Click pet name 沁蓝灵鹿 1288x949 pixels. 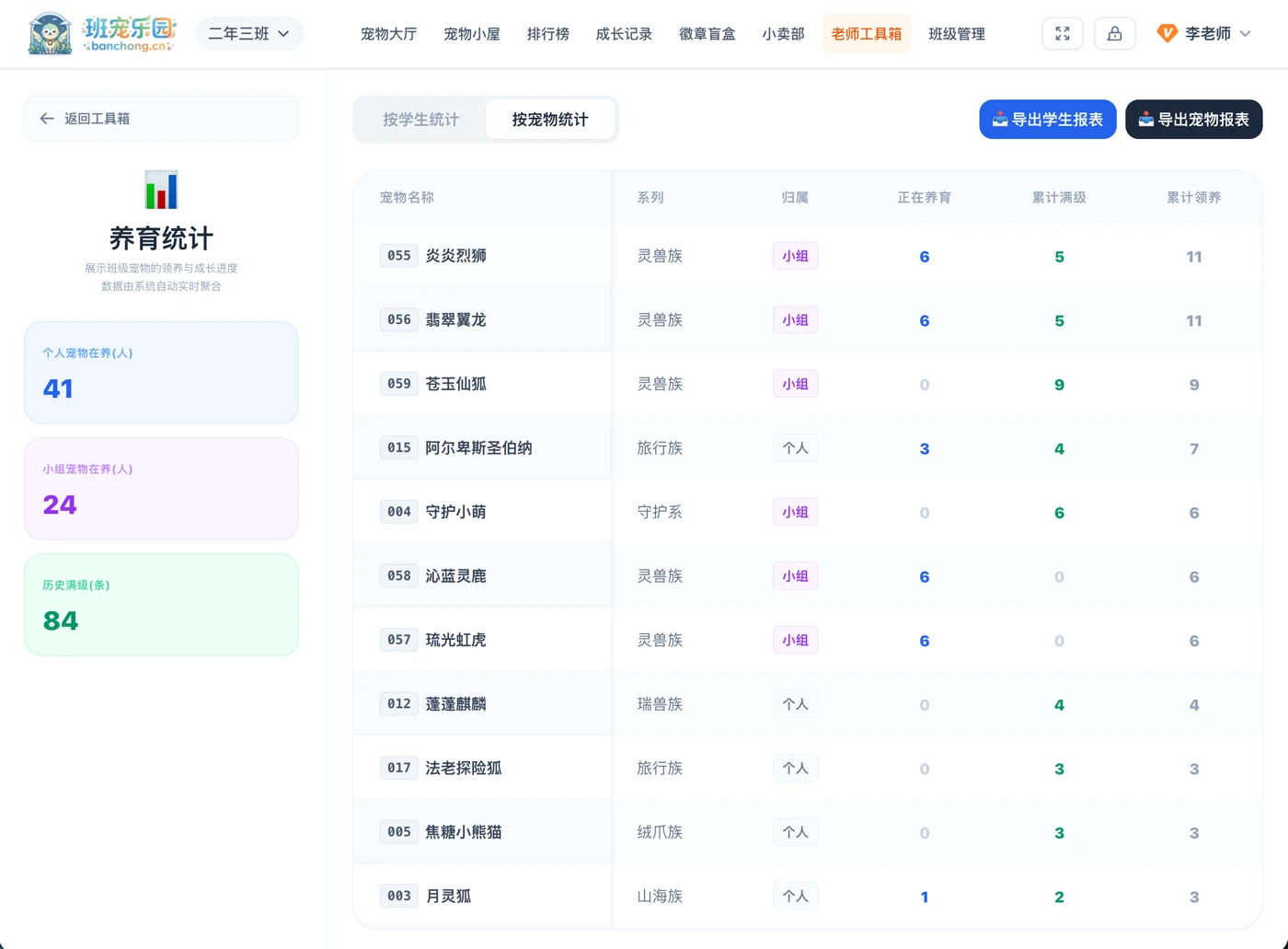456,576
